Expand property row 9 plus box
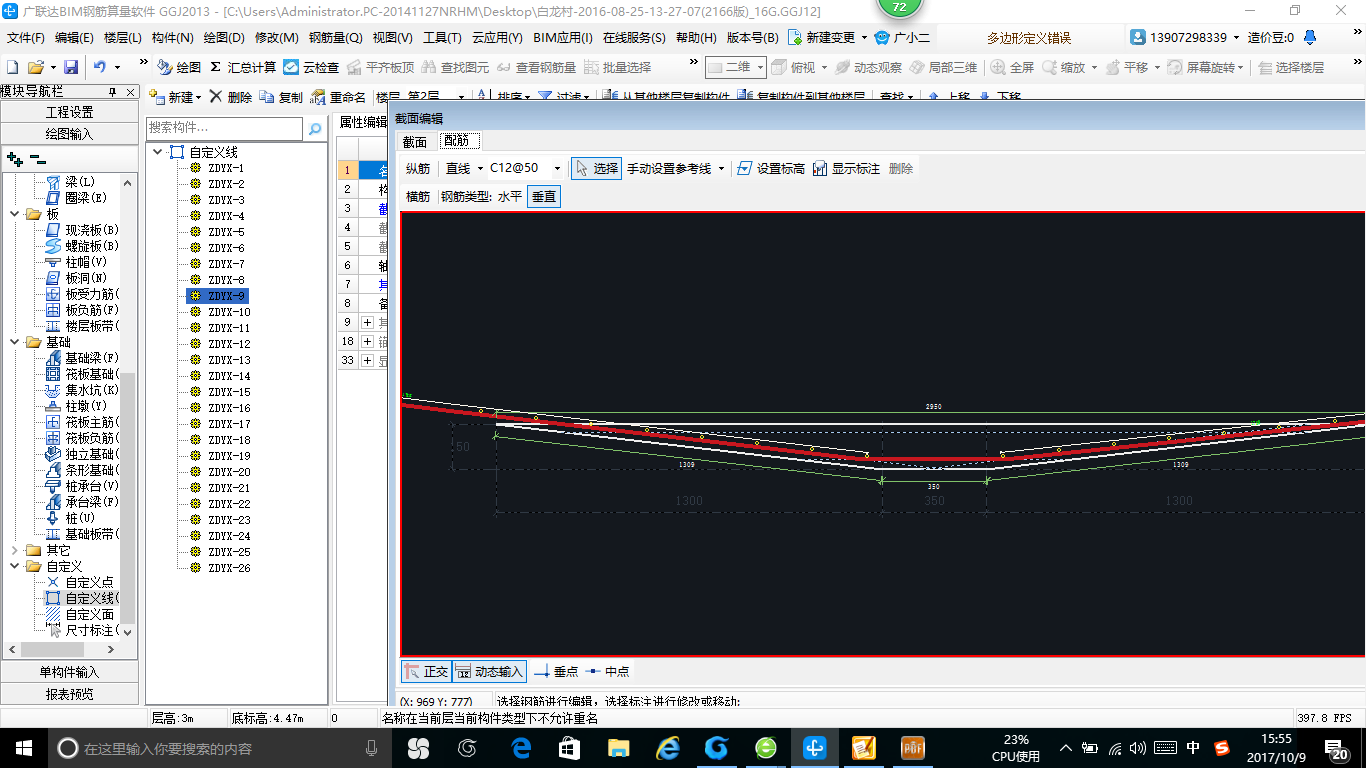This screenshot has width=1366, height=768. [x=367, y=322]
